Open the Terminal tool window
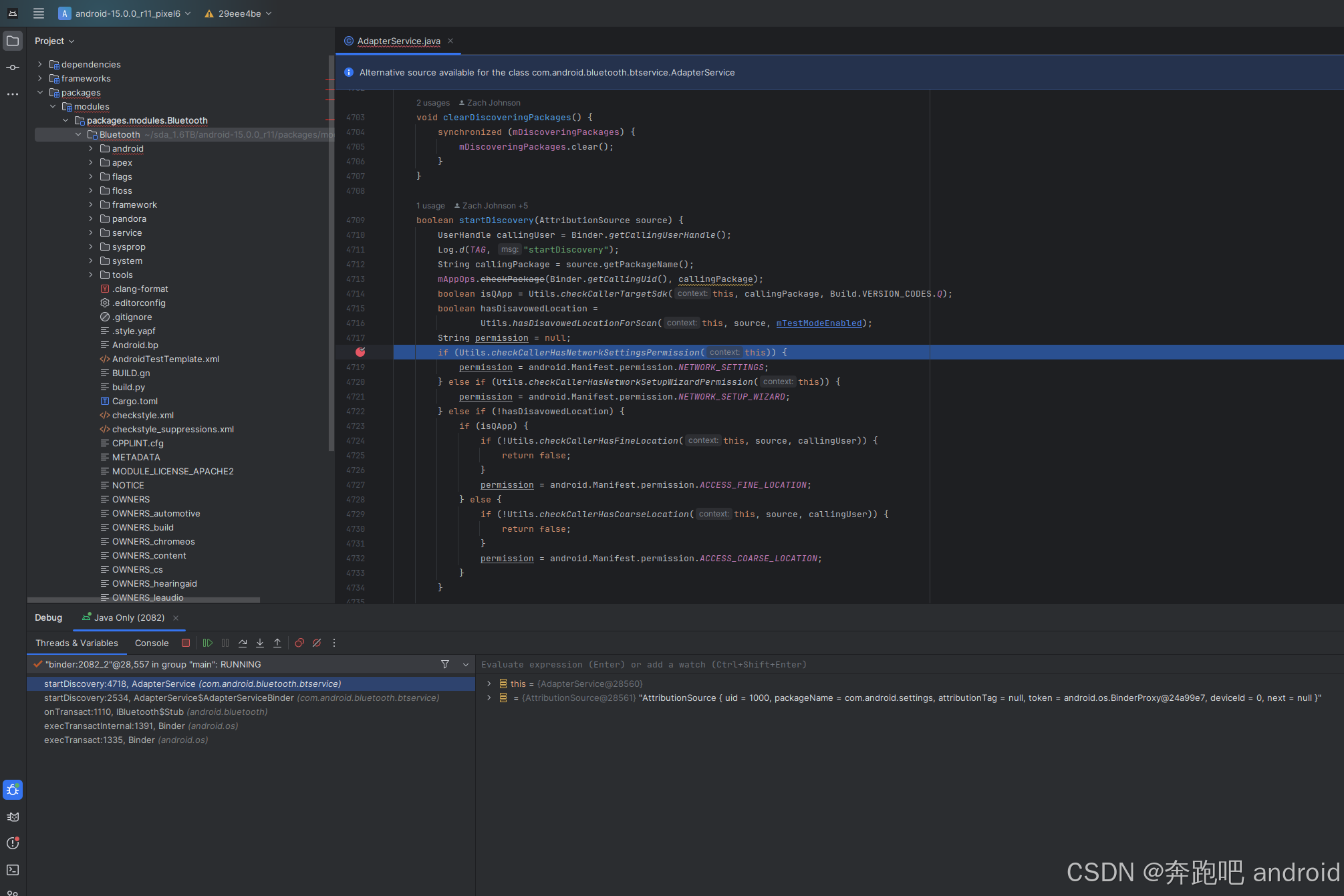The height and width of the screenshot is (896, 1344). click(12, 870)
